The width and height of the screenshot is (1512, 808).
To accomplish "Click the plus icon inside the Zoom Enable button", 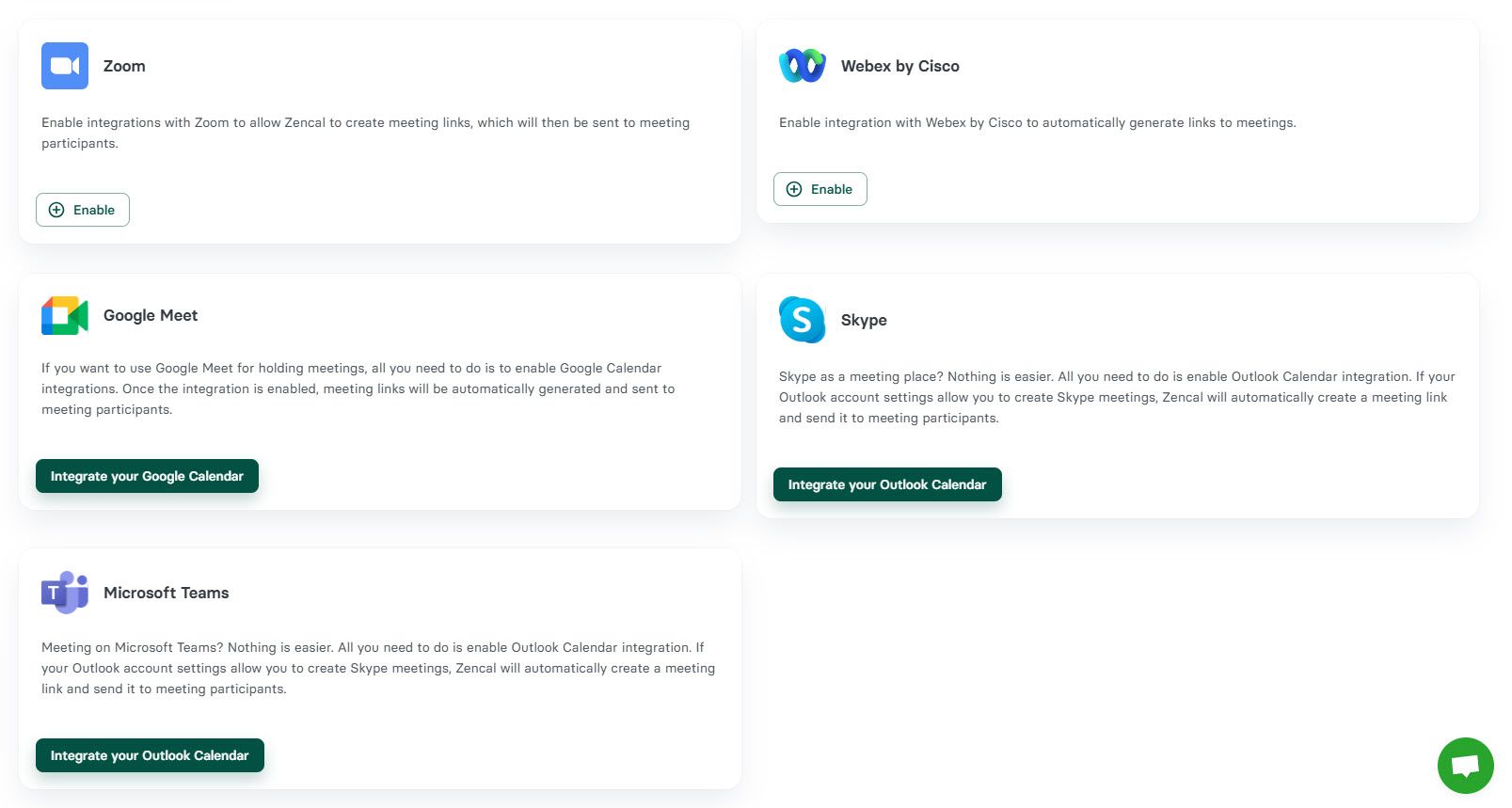I will [56, 210].
